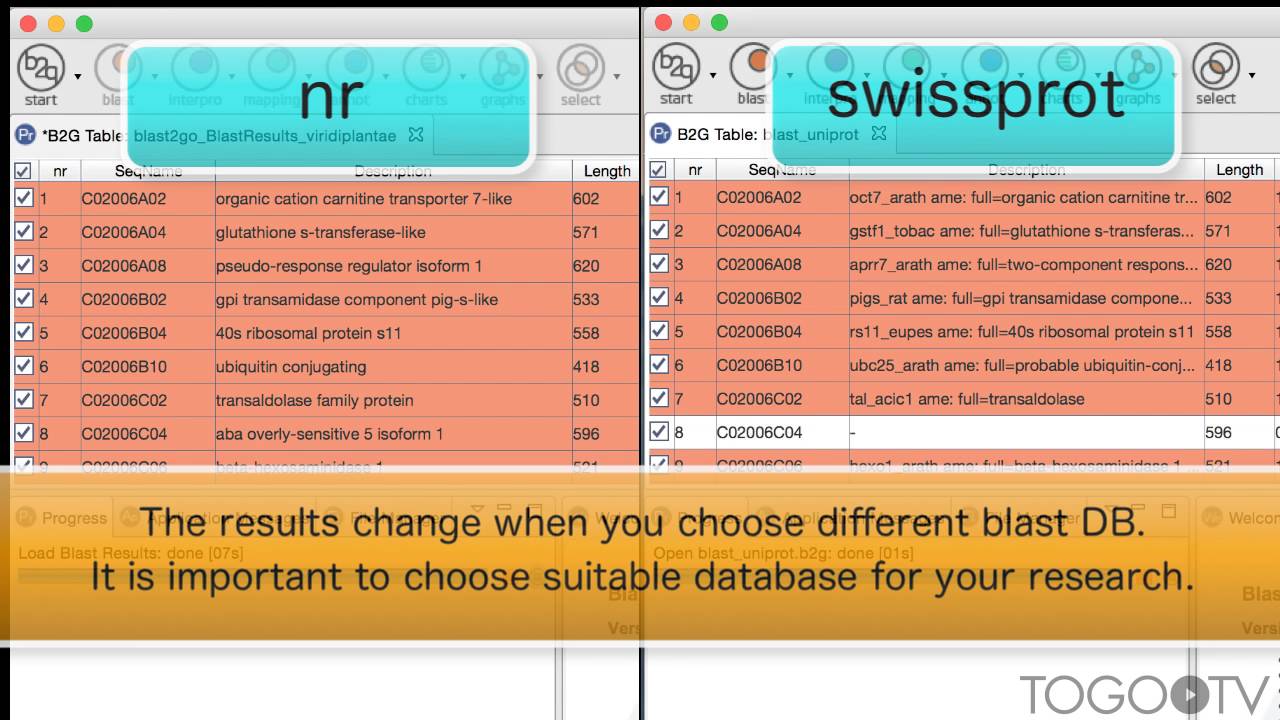Uncheck transaldolase family protein row checkbox
This screenshot has height=720, width=1280.
(x=24, y=400)
